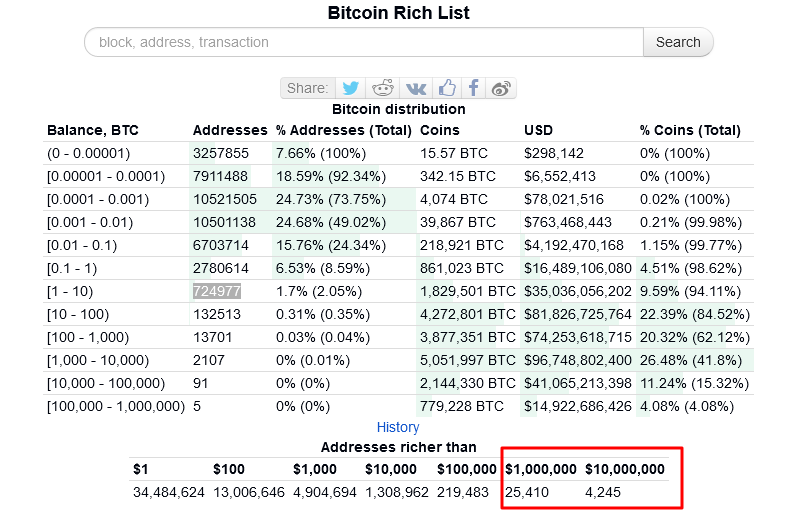Share via the Facebook icon
805x519 pixels.
(473, 88)
